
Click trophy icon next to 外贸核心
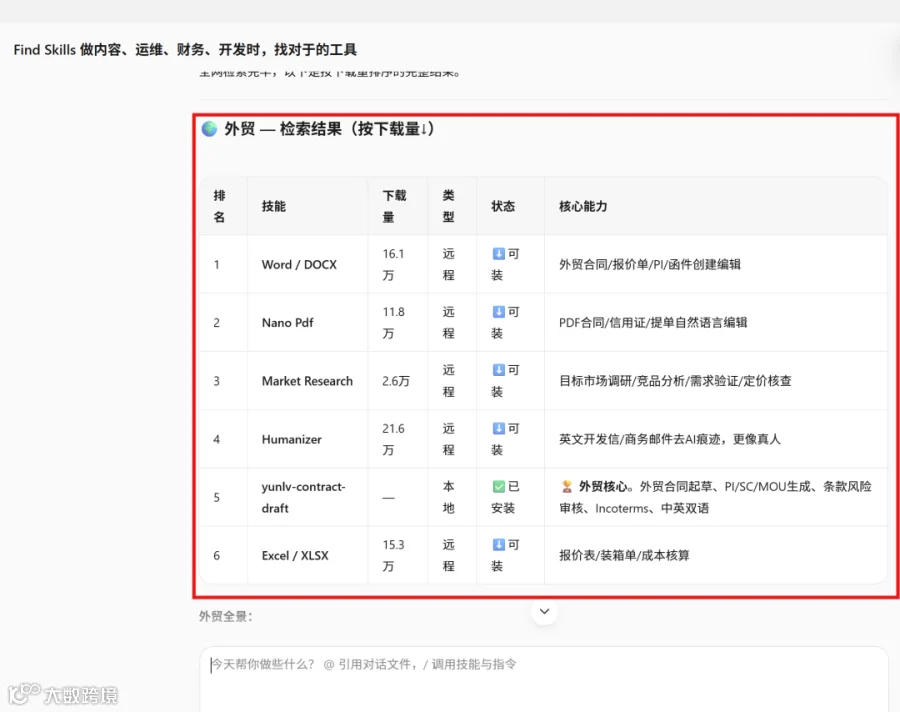pyautogui.click(x=567, y=486)
